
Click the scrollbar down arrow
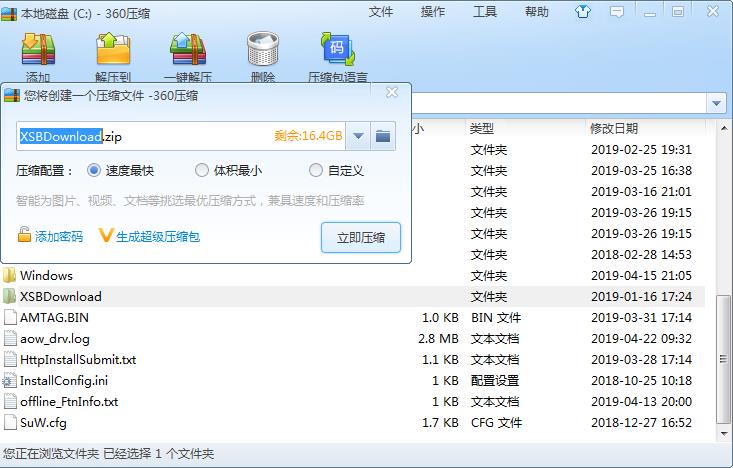724,434
